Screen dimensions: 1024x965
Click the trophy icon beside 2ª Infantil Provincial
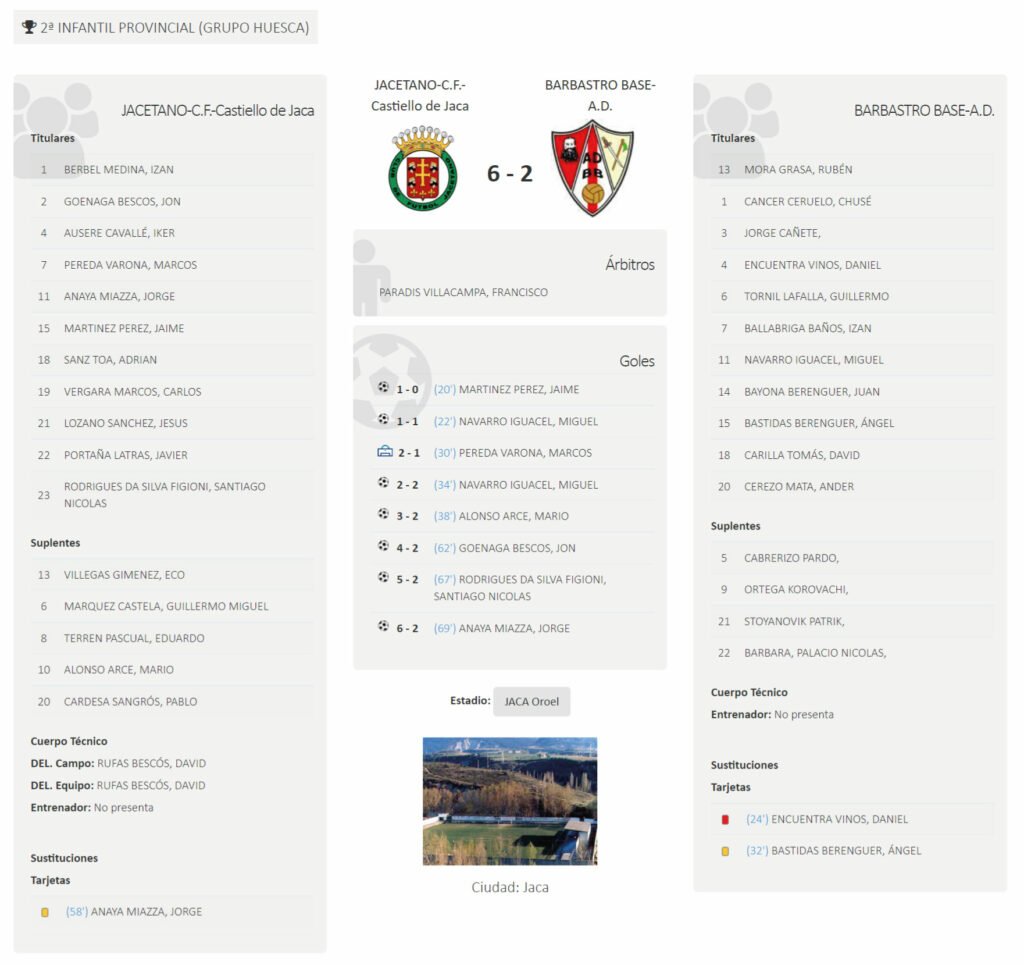(29, 27)
